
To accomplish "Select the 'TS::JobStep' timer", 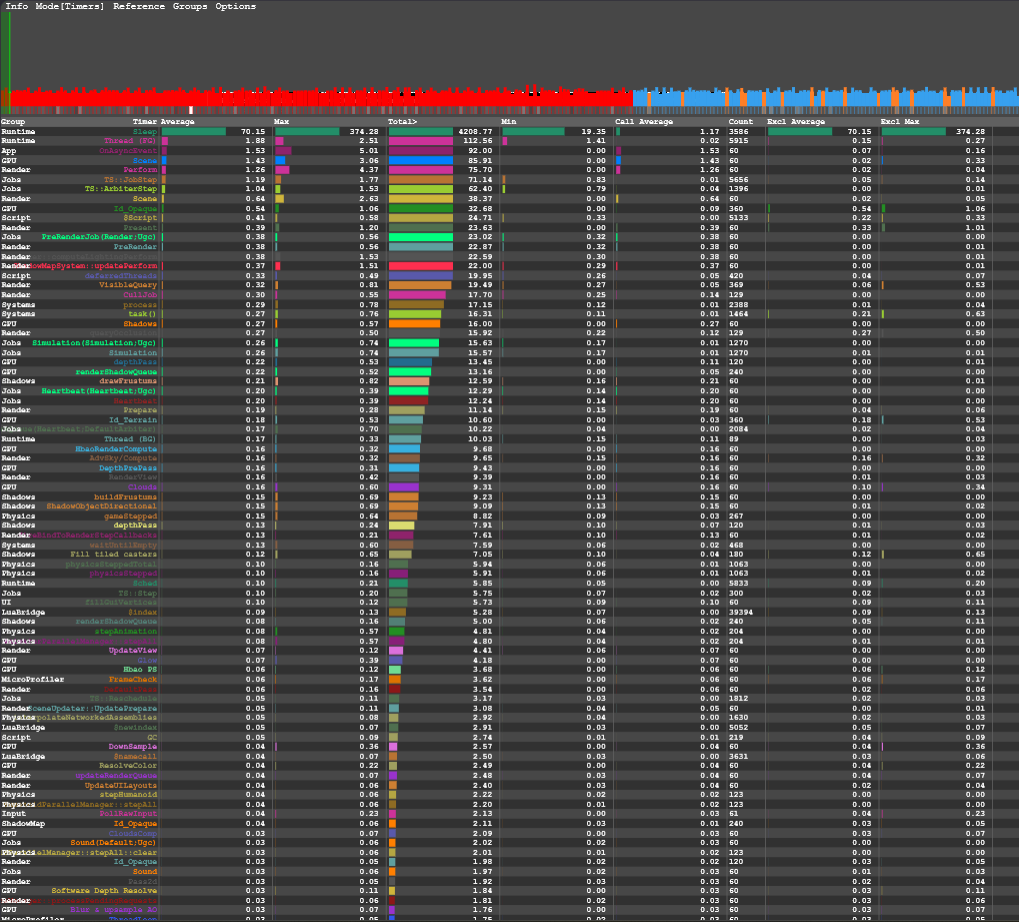I will [131, 179].
